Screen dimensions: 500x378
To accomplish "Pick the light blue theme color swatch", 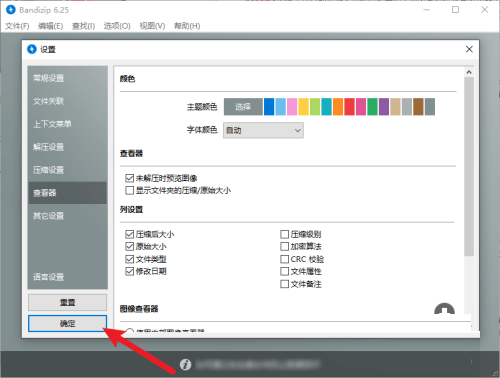I will (x=281, y=107).
